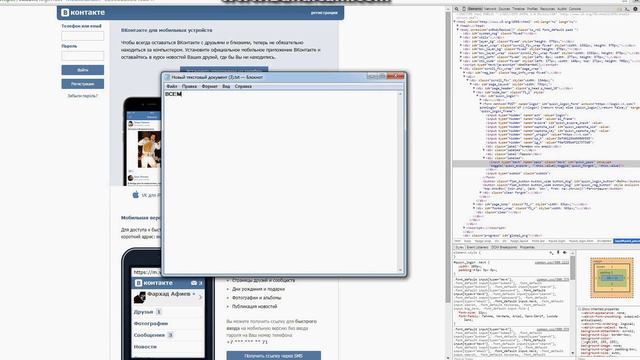Click the new style rule plus icon
This screenshot has width=640, height=360.
551,253
